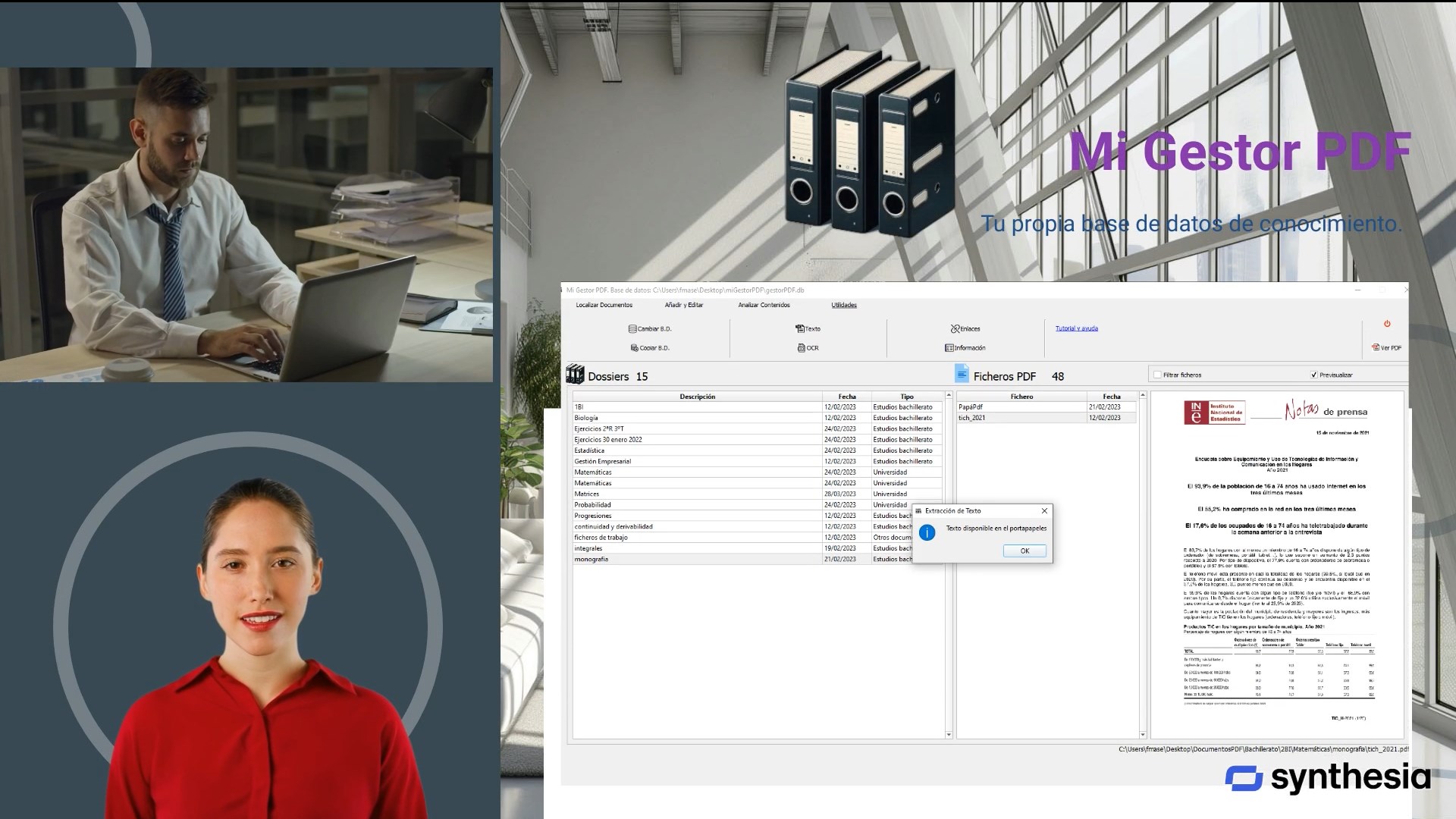
Task: Click the Cambiar B.D. database icon
Action: click(x=632, y=329)
